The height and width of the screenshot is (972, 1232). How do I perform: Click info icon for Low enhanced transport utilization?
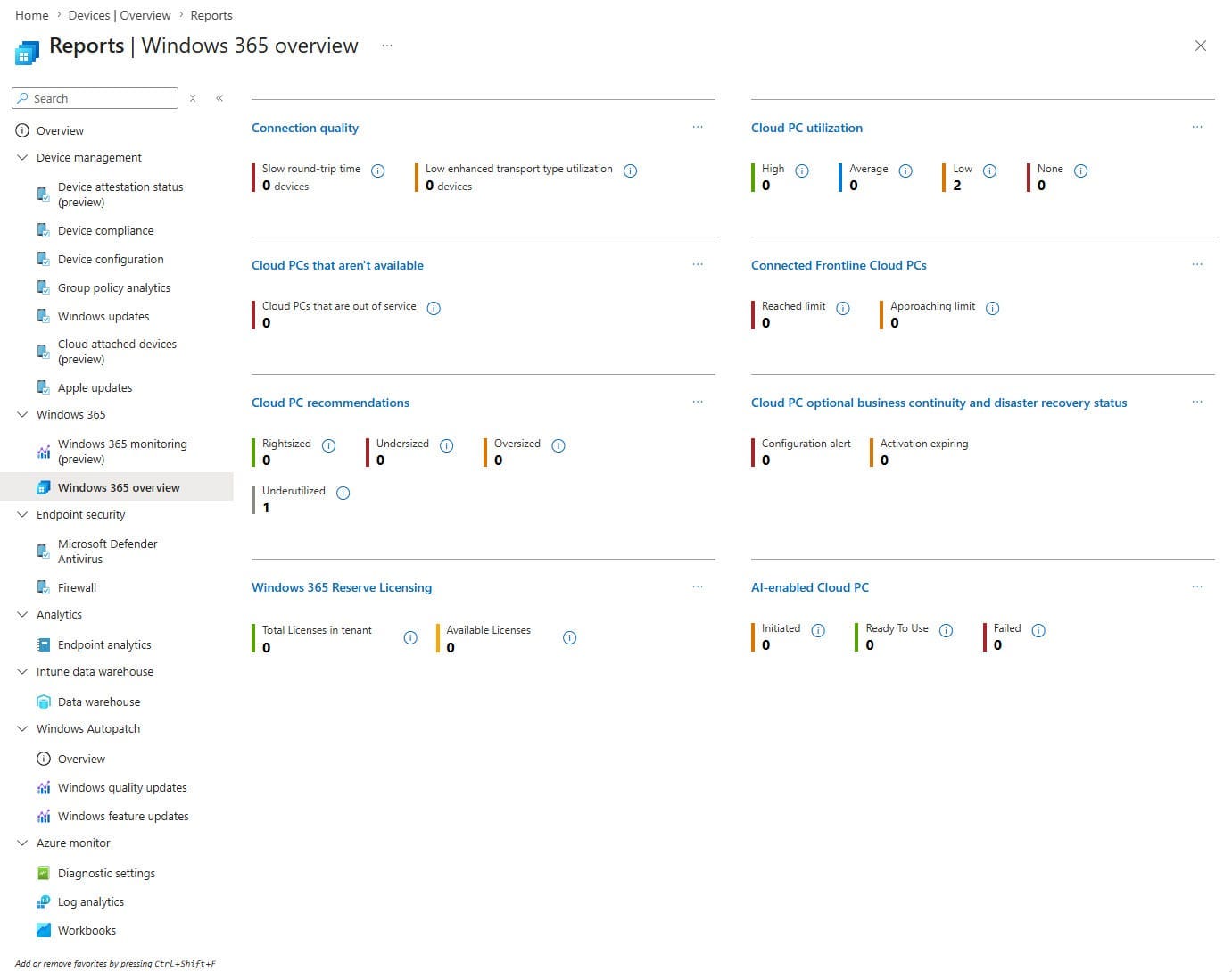coord(630,170)
